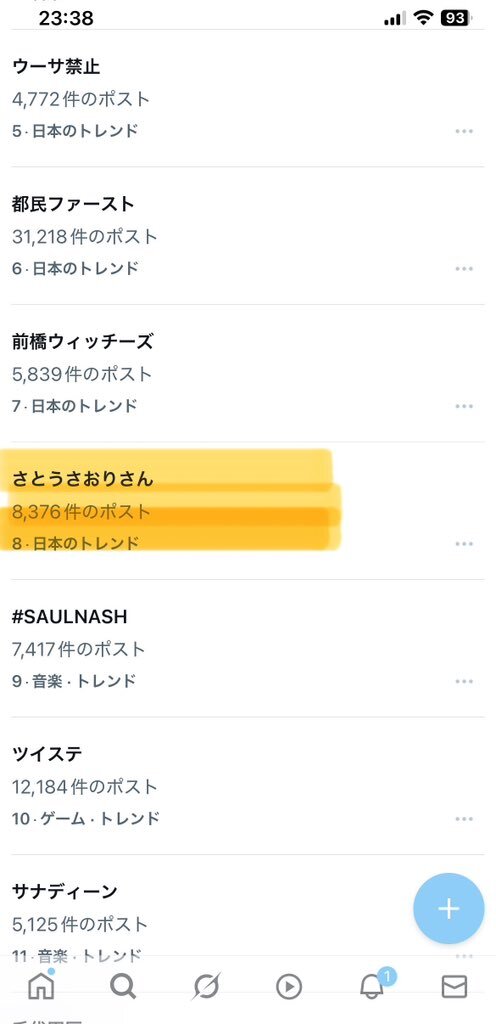The image size is (496, 1024).
Task: Open the Grok slash icon
Action: 206,986
